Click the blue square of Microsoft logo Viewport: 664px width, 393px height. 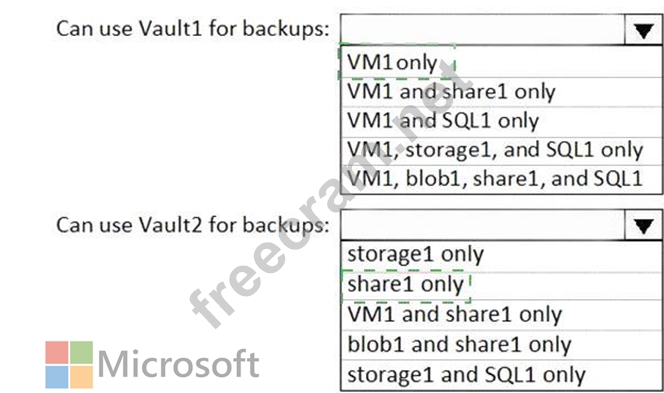coord(57,377)
